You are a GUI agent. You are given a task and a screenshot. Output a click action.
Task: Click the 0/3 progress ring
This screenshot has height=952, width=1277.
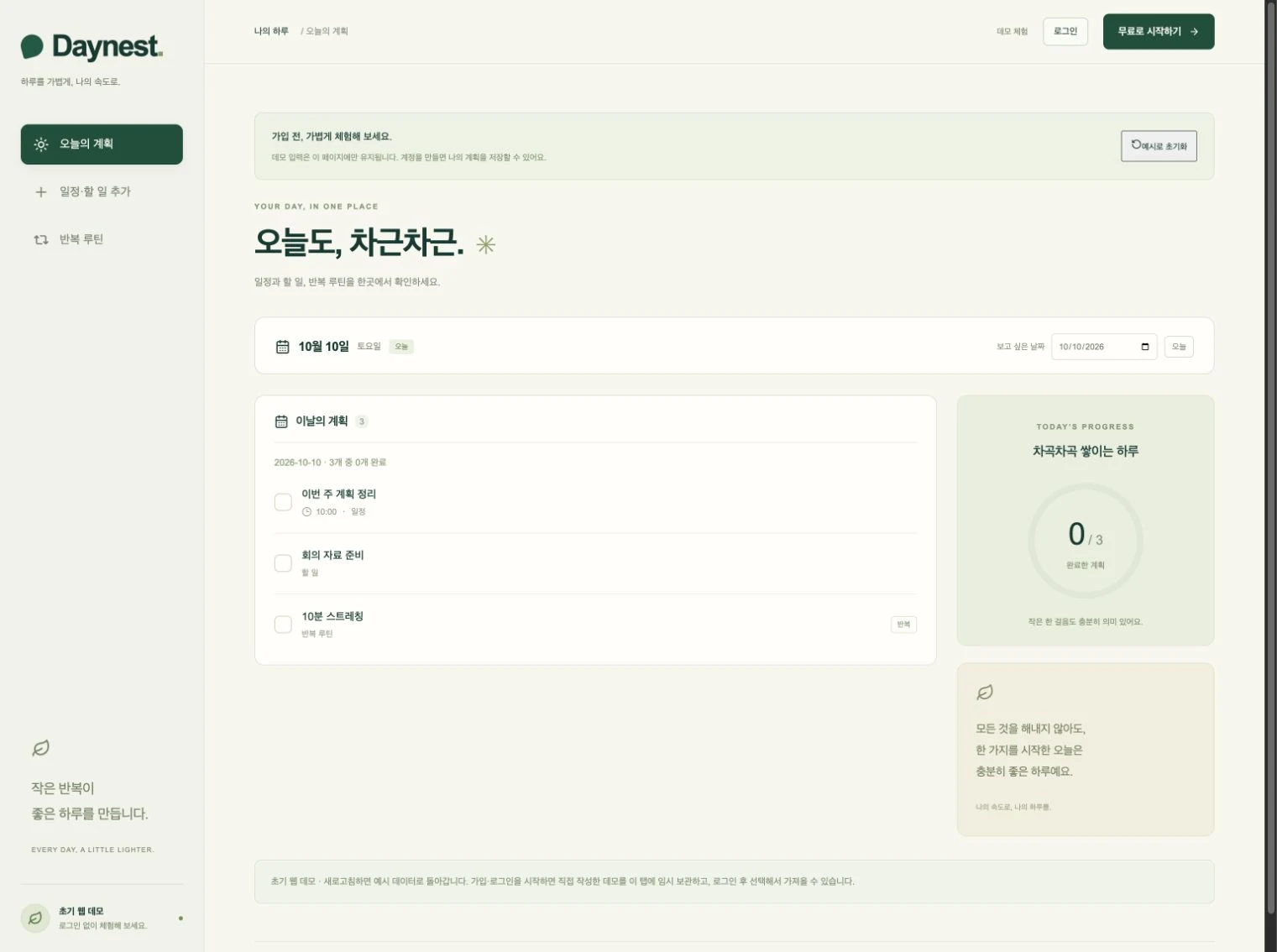coord(1086,541)
